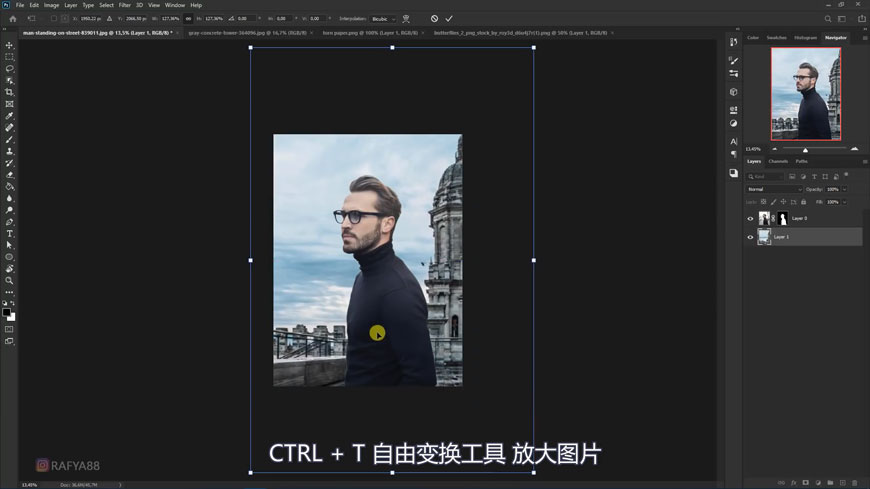Switch to the Channels tab
870x489 pixels.
pos(778,161)
